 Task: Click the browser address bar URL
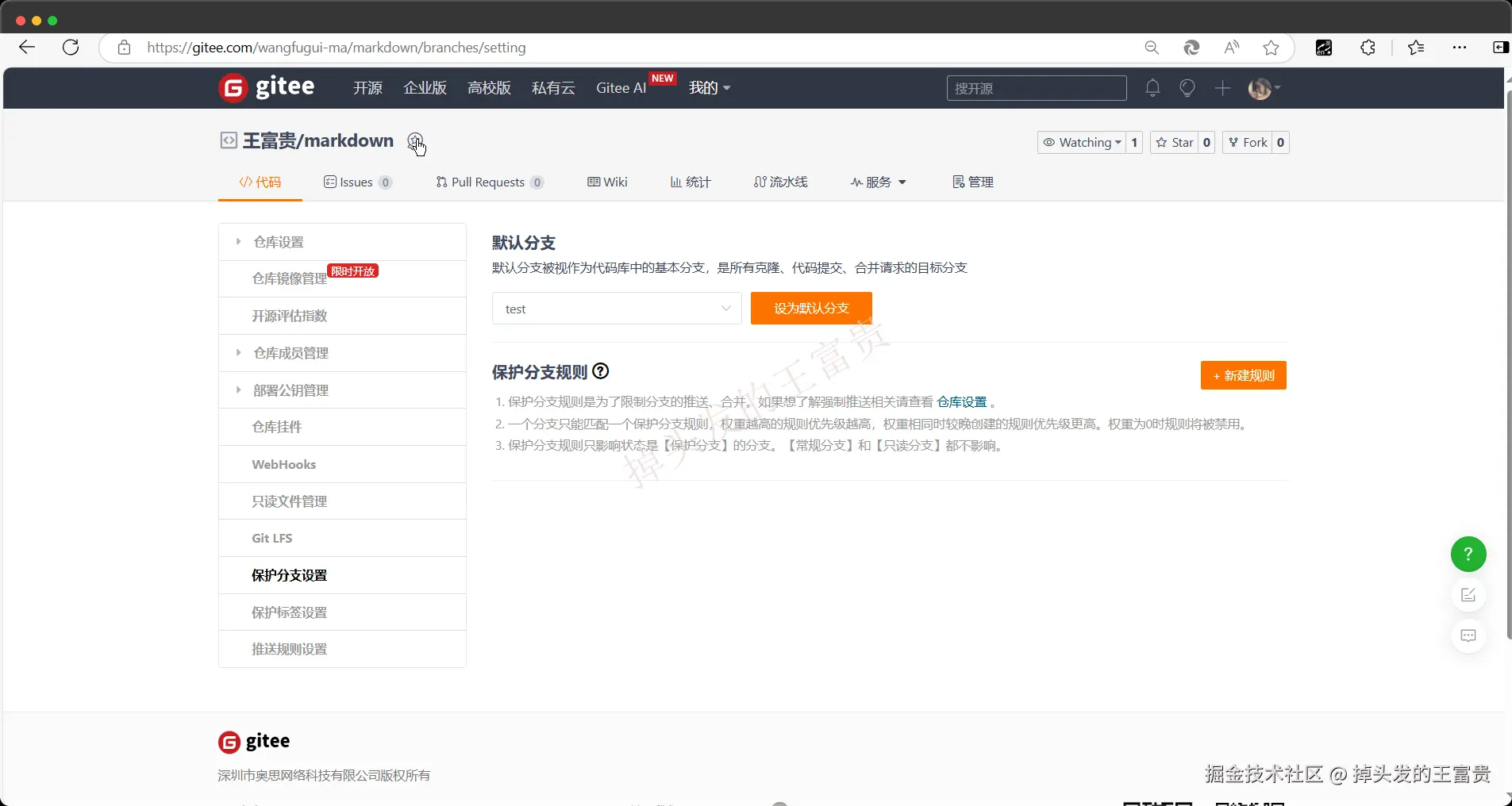337,48
